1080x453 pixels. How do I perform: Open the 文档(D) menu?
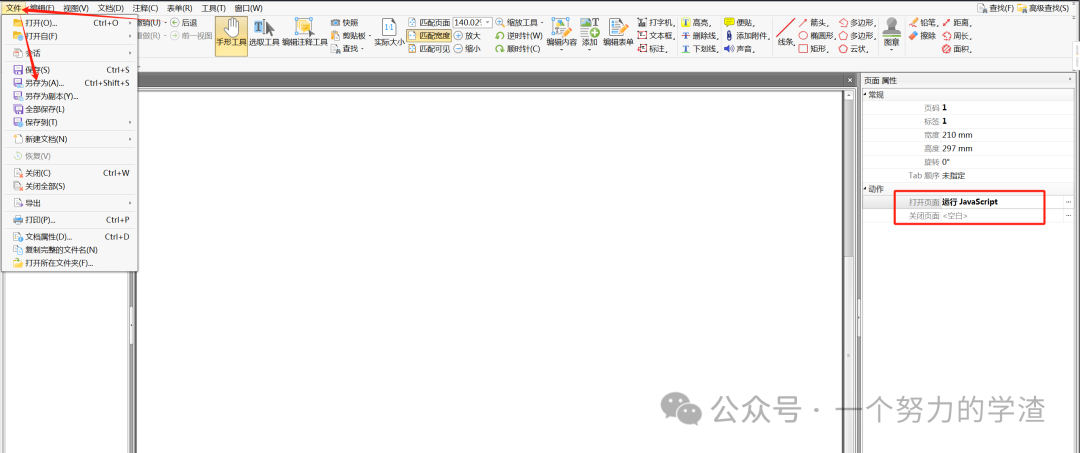pos(111,8)
